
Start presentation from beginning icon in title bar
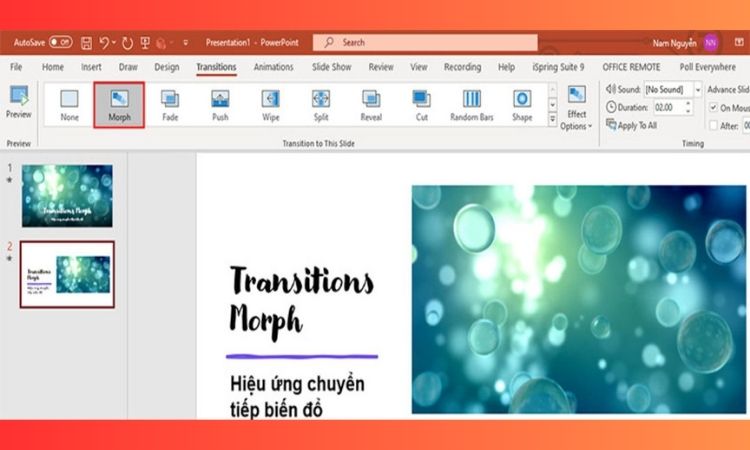click(145, 43)
